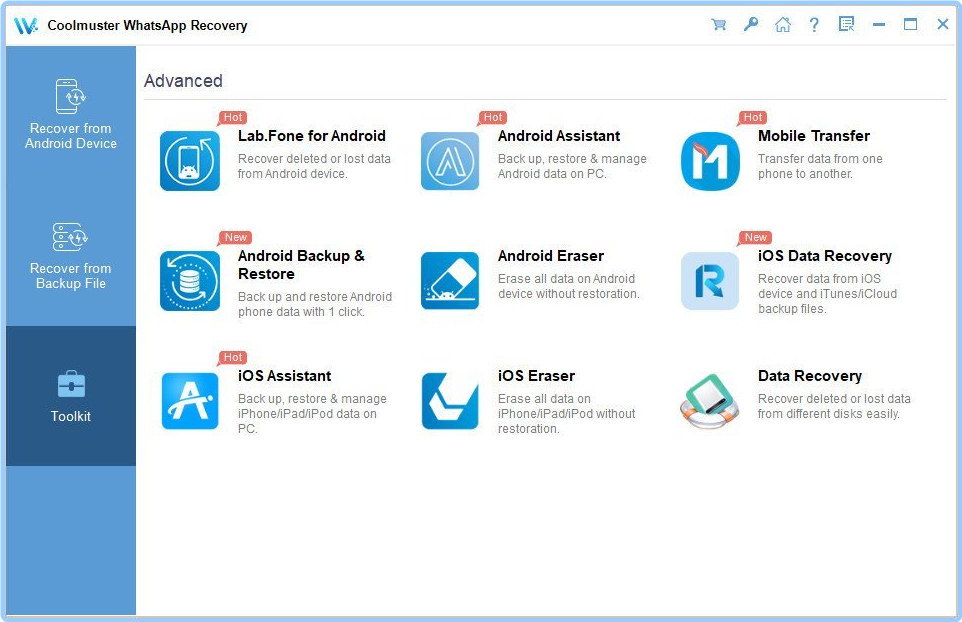Open iOS Assistant title link
This screenshot has height=622, width=962.
[285, 376]
